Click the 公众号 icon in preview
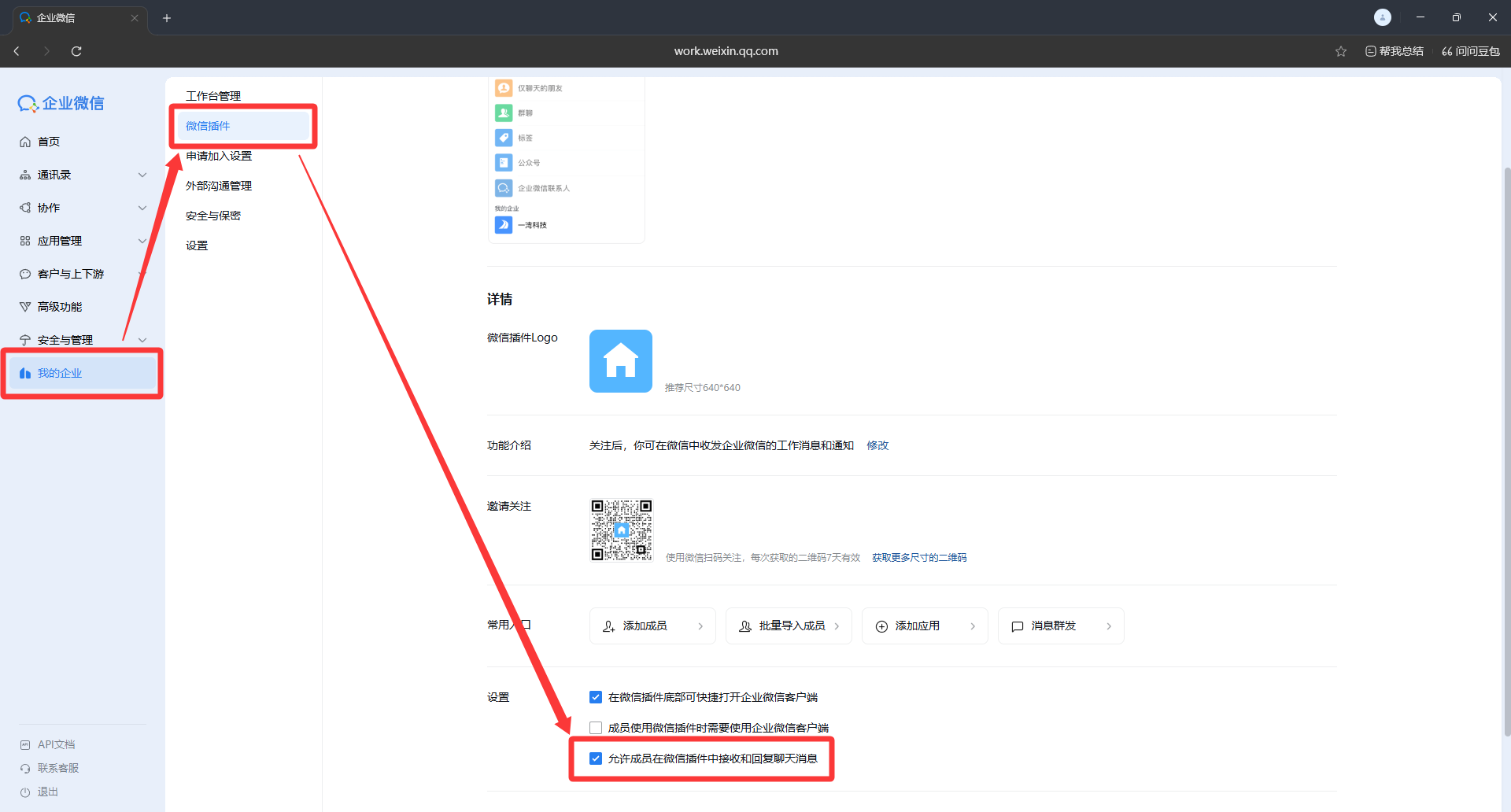The image size is (1511, 812). pyautogui.click(x=504, y=163)
